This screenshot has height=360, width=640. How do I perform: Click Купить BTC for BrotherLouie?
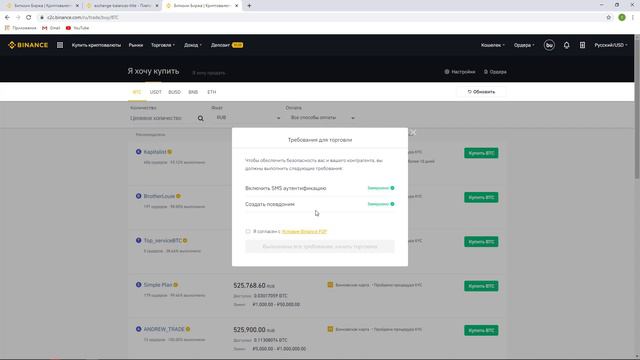(x=481, y=198)
